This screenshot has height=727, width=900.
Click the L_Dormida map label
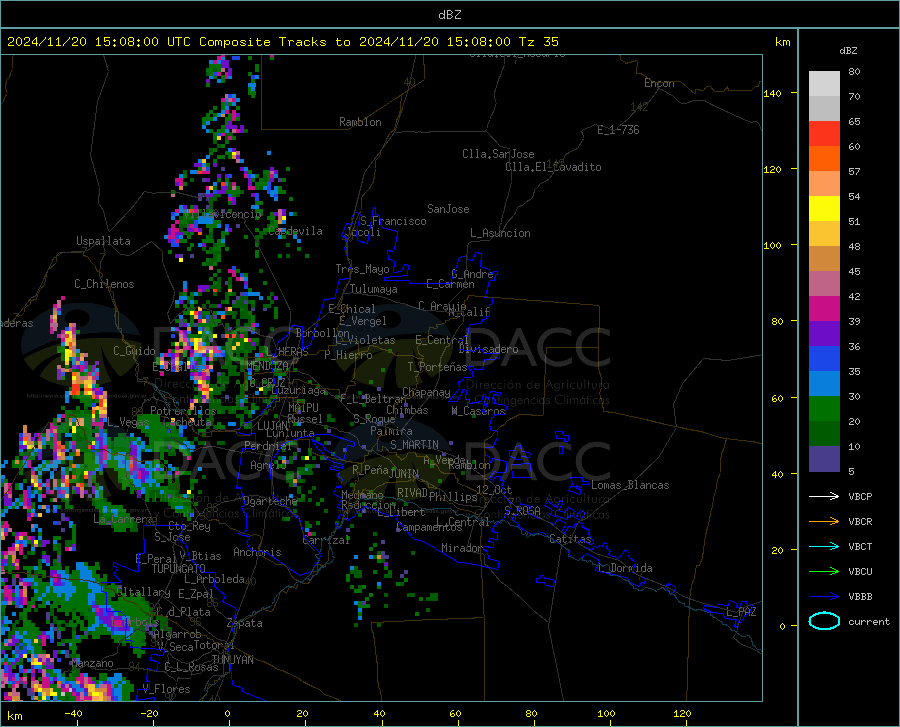pyautogui.click(x=624, y=568)
